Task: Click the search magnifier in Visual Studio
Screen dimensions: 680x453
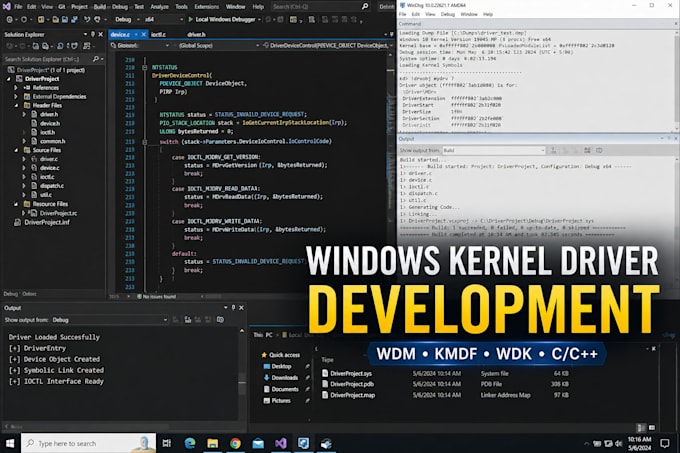Action: tap(365, 7)
